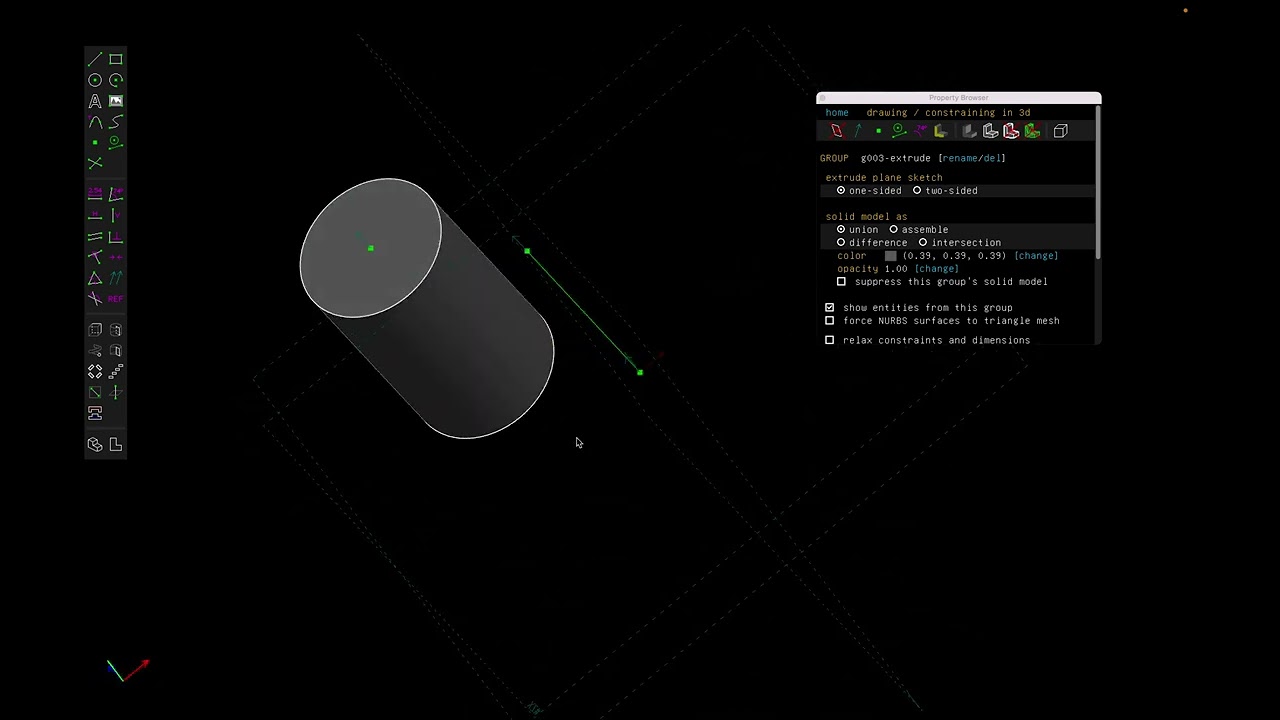Create new lathe group
1280x720 pixels.
116,329
